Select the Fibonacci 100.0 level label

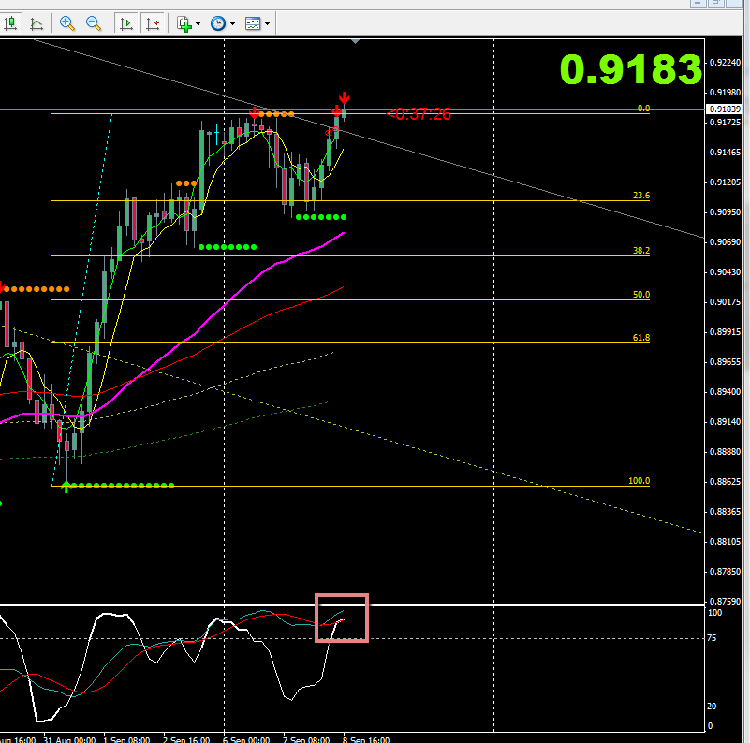639,481
